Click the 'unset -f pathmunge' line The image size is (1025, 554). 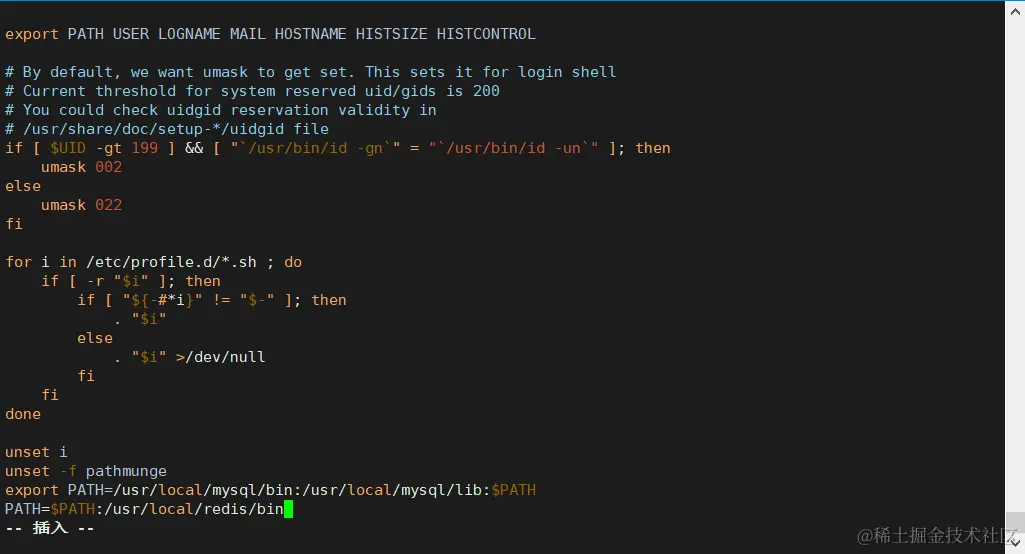[x=86, y=471]
